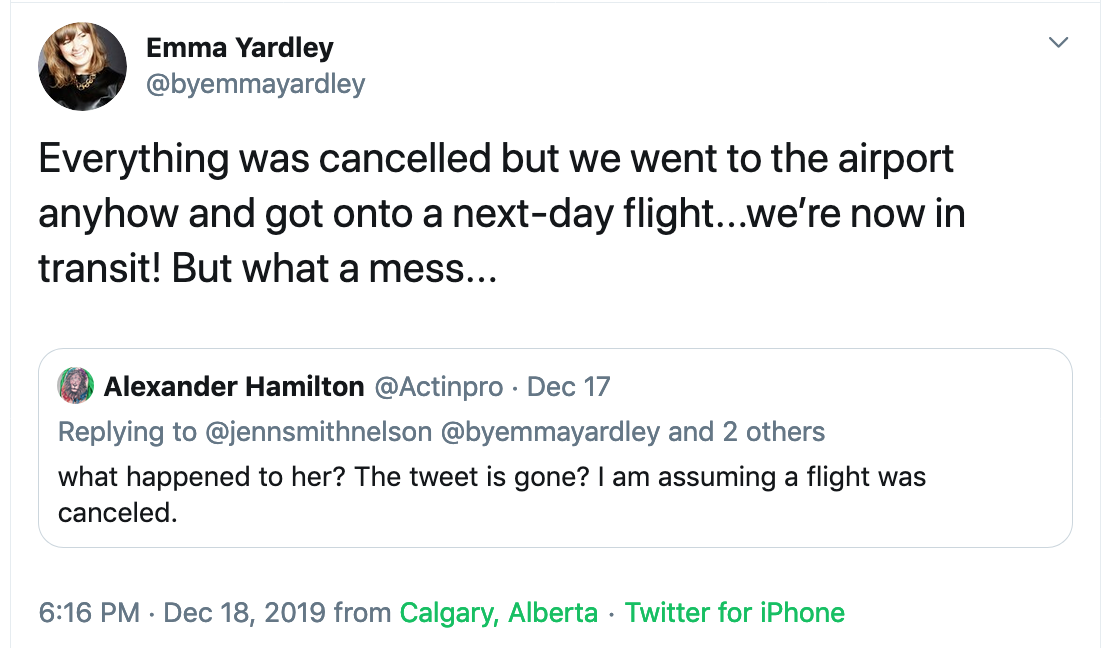Image resolution: width=1108 pixels, height=648 pixels.
Task: Open the Dec 17 quoted tweet date
Action: click(x=568, y=387)
